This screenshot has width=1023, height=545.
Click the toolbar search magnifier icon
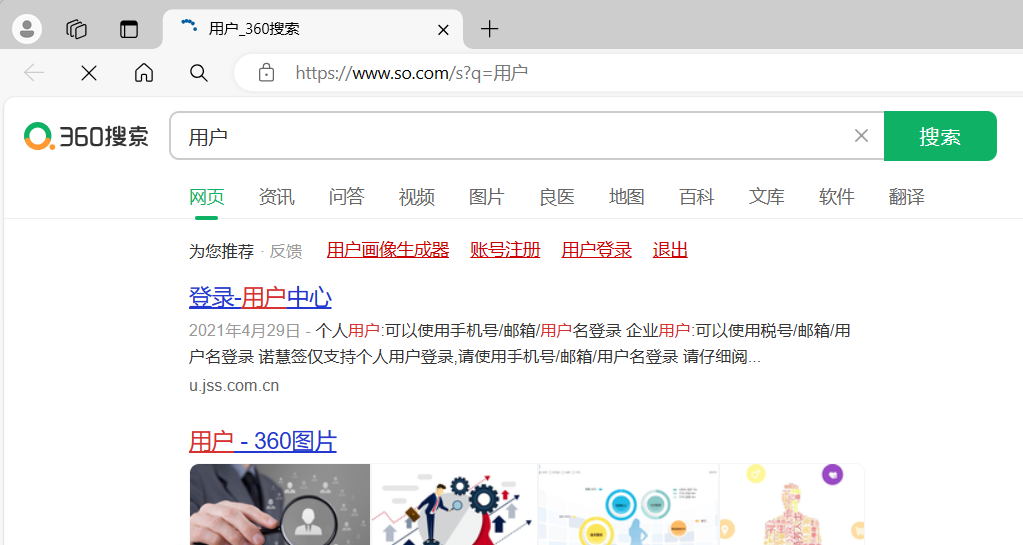click(x=198, y=72)
